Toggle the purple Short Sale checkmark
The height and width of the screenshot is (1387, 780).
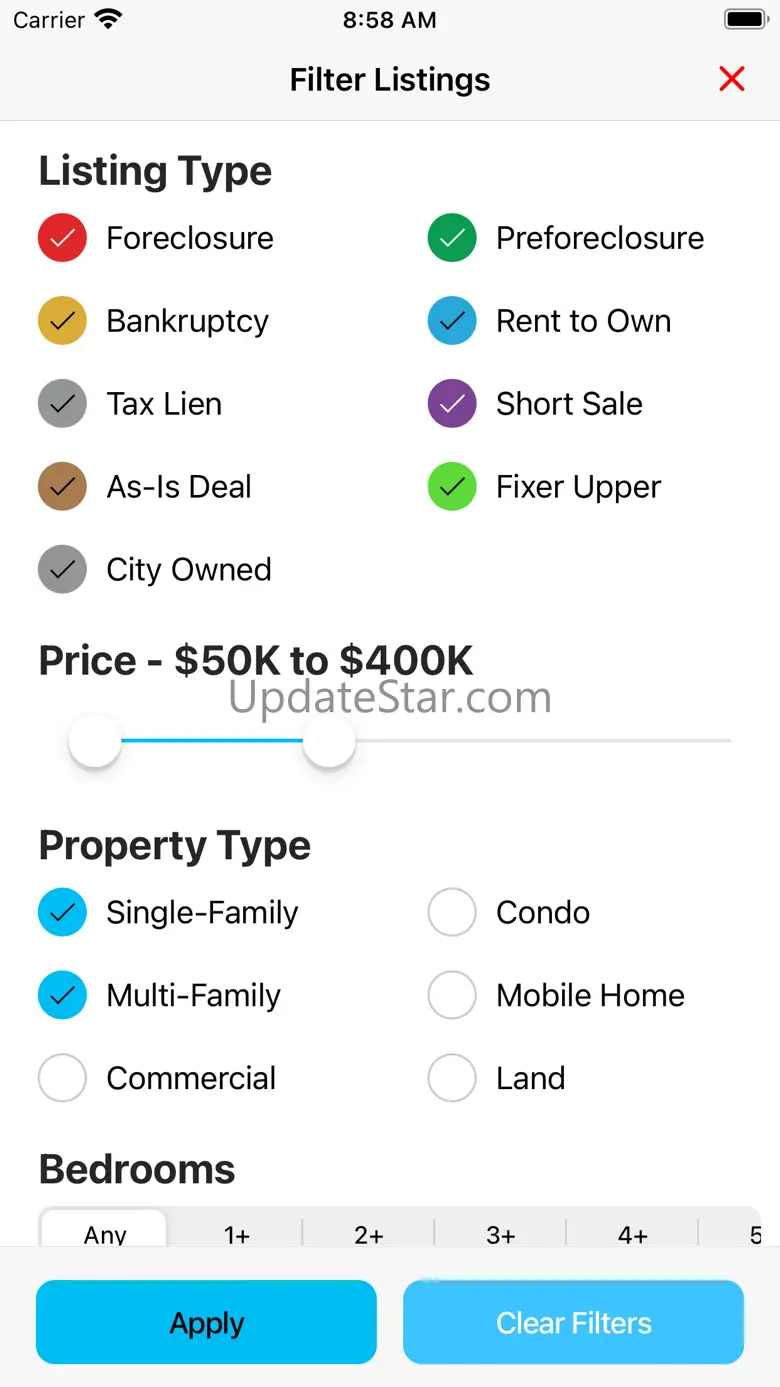point(452,404)
